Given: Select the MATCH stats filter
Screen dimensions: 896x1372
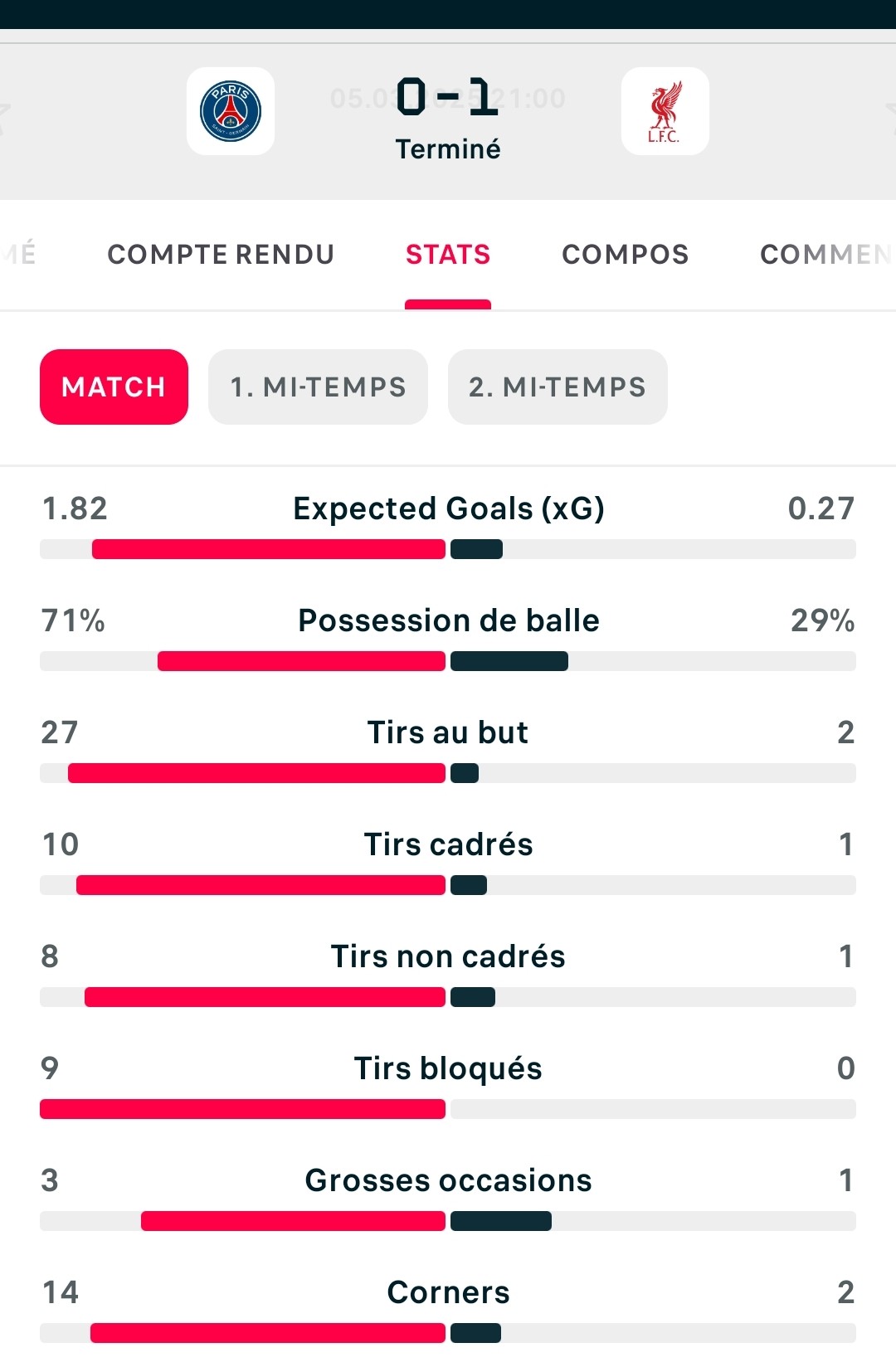Looking at the screenshot, I should pyautogui.click(x=114, y=387).
